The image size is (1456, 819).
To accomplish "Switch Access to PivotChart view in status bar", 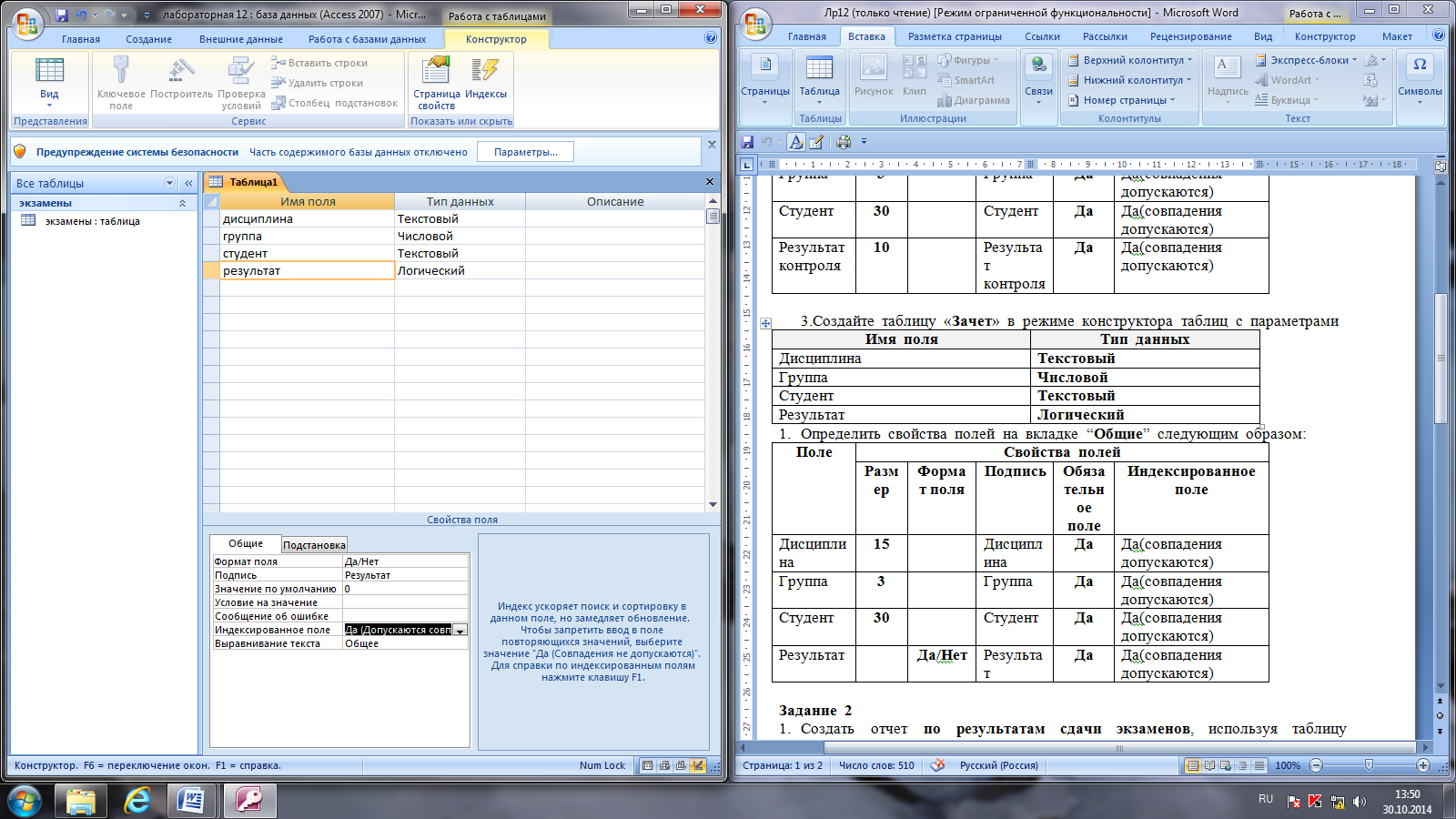I will (681, 765).
